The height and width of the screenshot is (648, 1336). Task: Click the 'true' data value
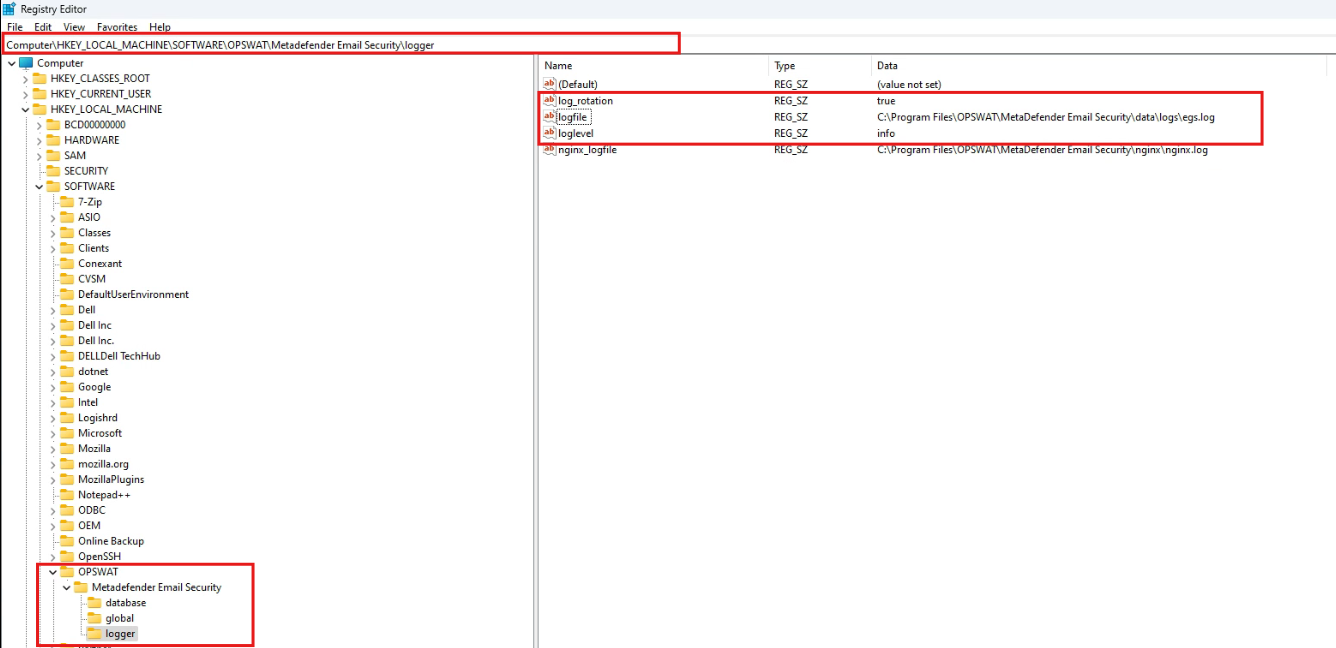tap(886, 101)
